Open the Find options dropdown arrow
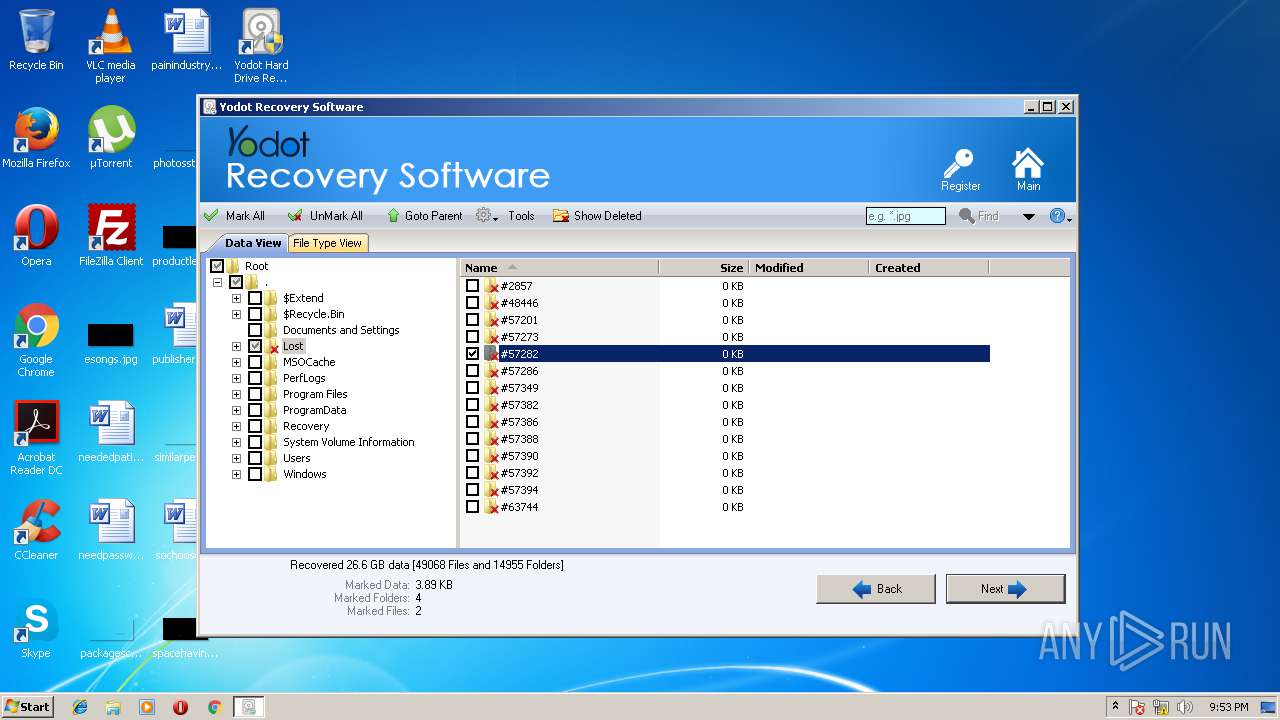This screenshot has height=720, width=1280. (x=1028, y=216)
